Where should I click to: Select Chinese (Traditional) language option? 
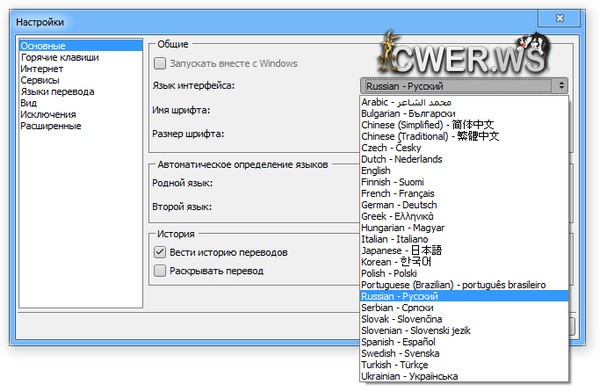pyautogui.click(x=464, y=137)
